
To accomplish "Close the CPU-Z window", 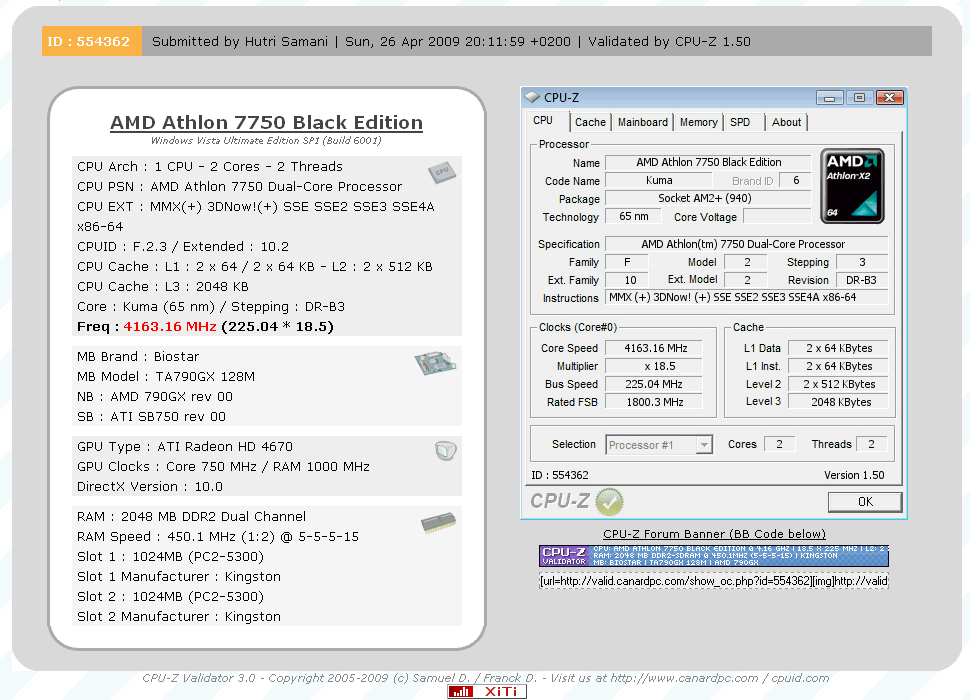I will point(890,98).
